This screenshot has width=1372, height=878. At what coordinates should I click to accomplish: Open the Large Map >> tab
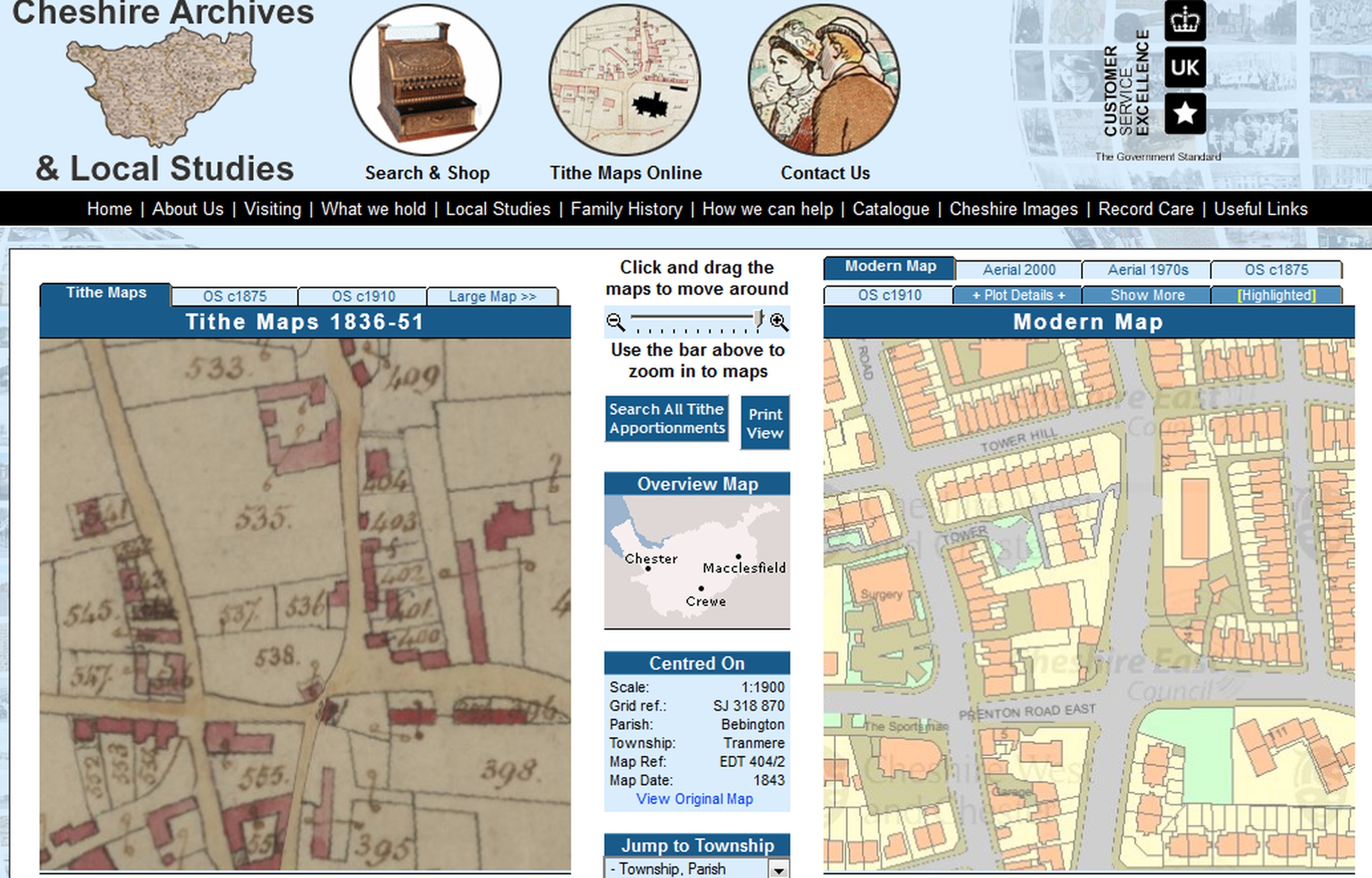click(x=492, y=296)
